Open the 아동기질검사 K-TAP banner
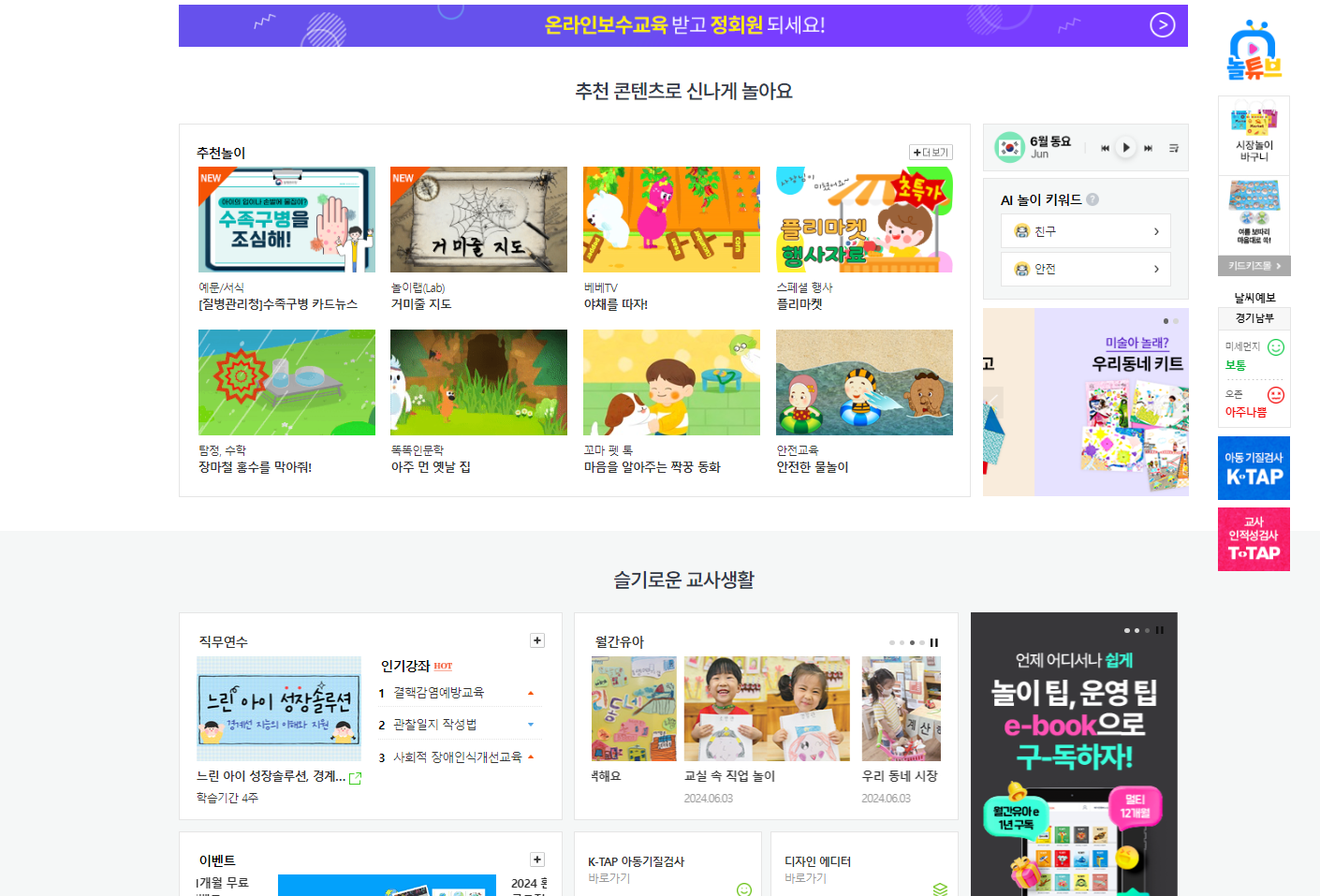This screenshot has height=896, width=1320. click(x=1254, y=468)
